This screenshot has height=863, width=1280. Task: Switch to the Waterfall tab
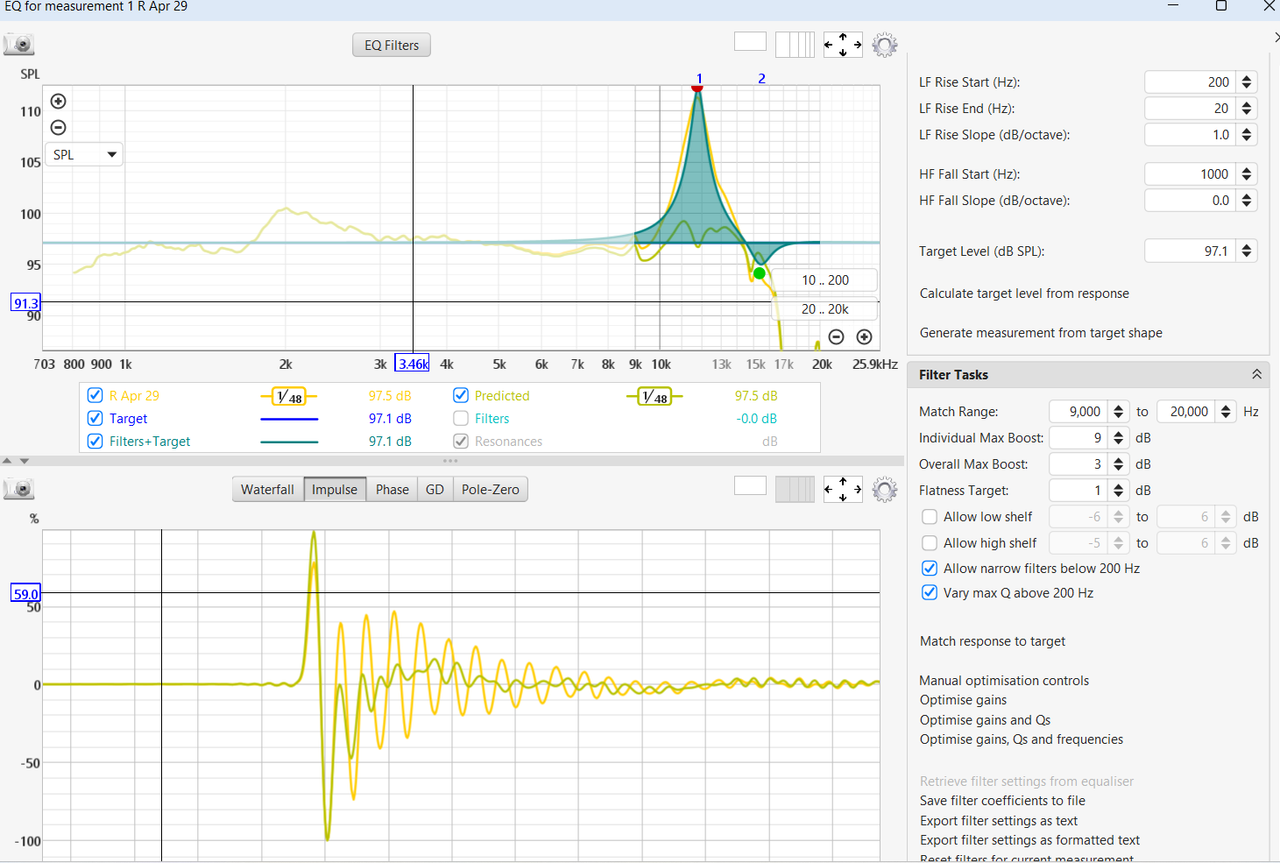coord(267,490)
